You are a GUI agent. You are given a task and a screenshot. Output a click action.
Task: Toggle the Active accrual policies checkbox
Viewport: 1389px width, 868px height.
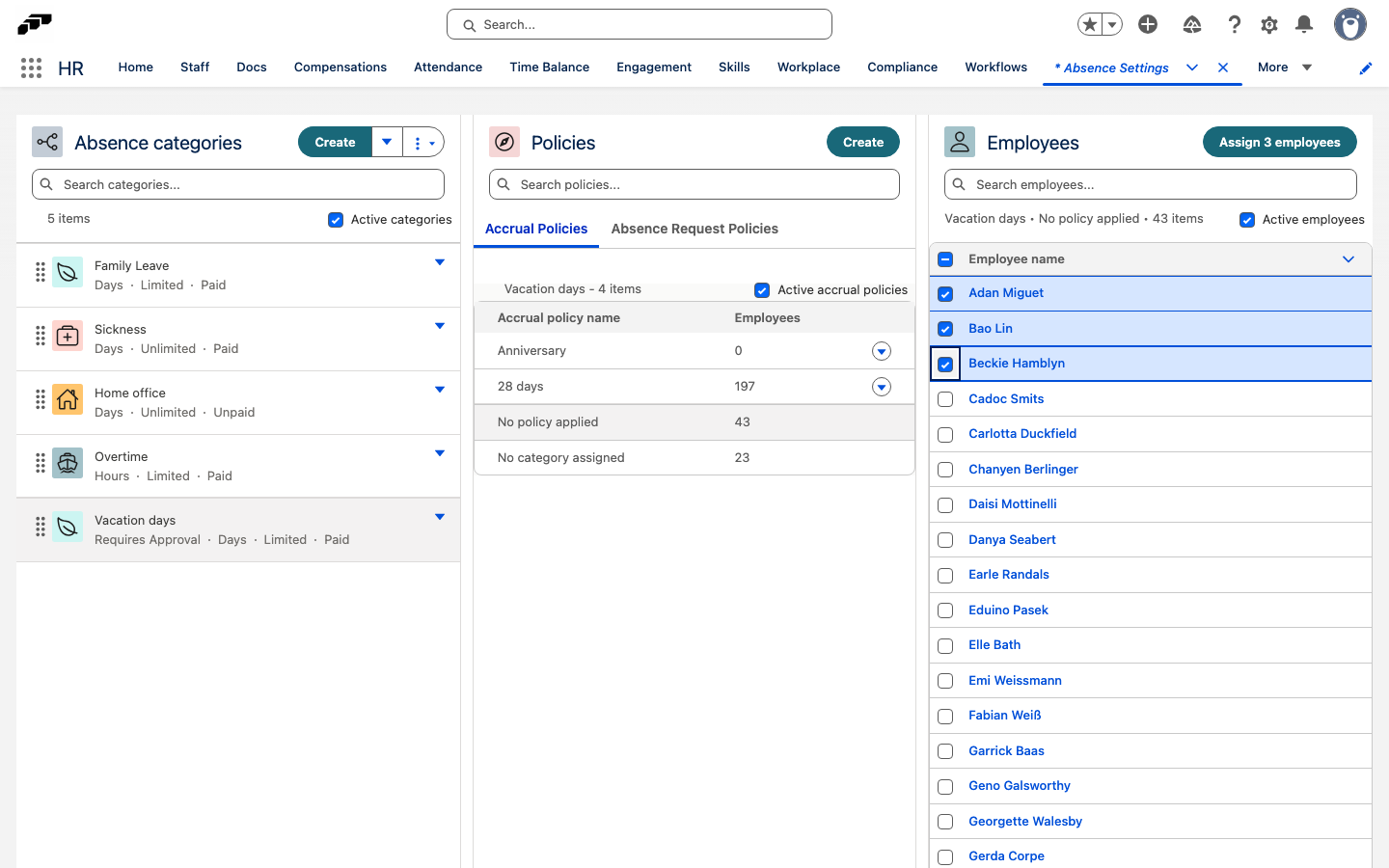point(762,290)
